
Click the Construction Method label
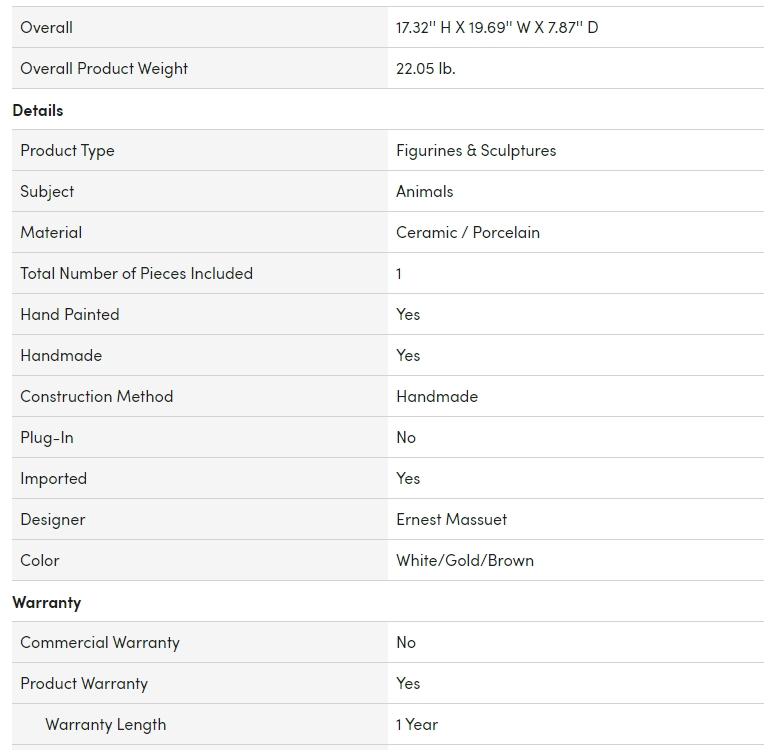97,397
